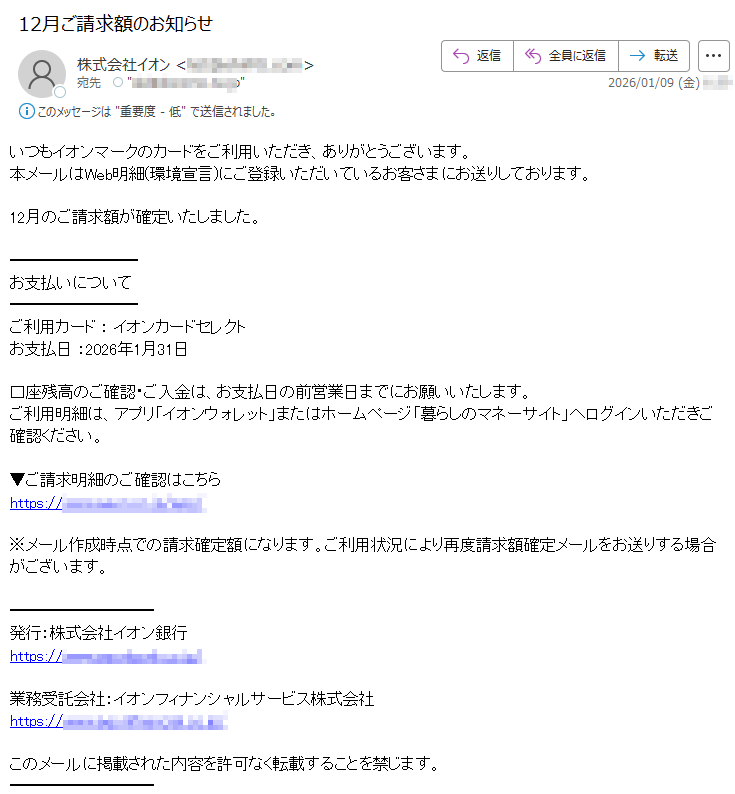Viewport: 735px width, 794px height.
Task: Click the recipient presence circle beside 宛先
Action: coord(118,82)
